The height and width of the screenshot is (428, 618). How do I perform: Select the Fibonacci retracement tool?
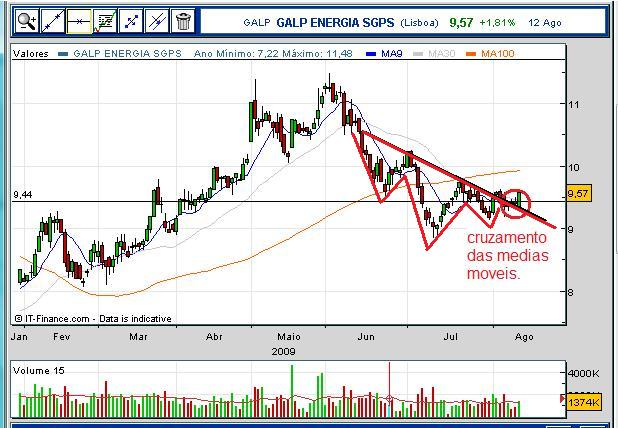click(x=105, y=21)
